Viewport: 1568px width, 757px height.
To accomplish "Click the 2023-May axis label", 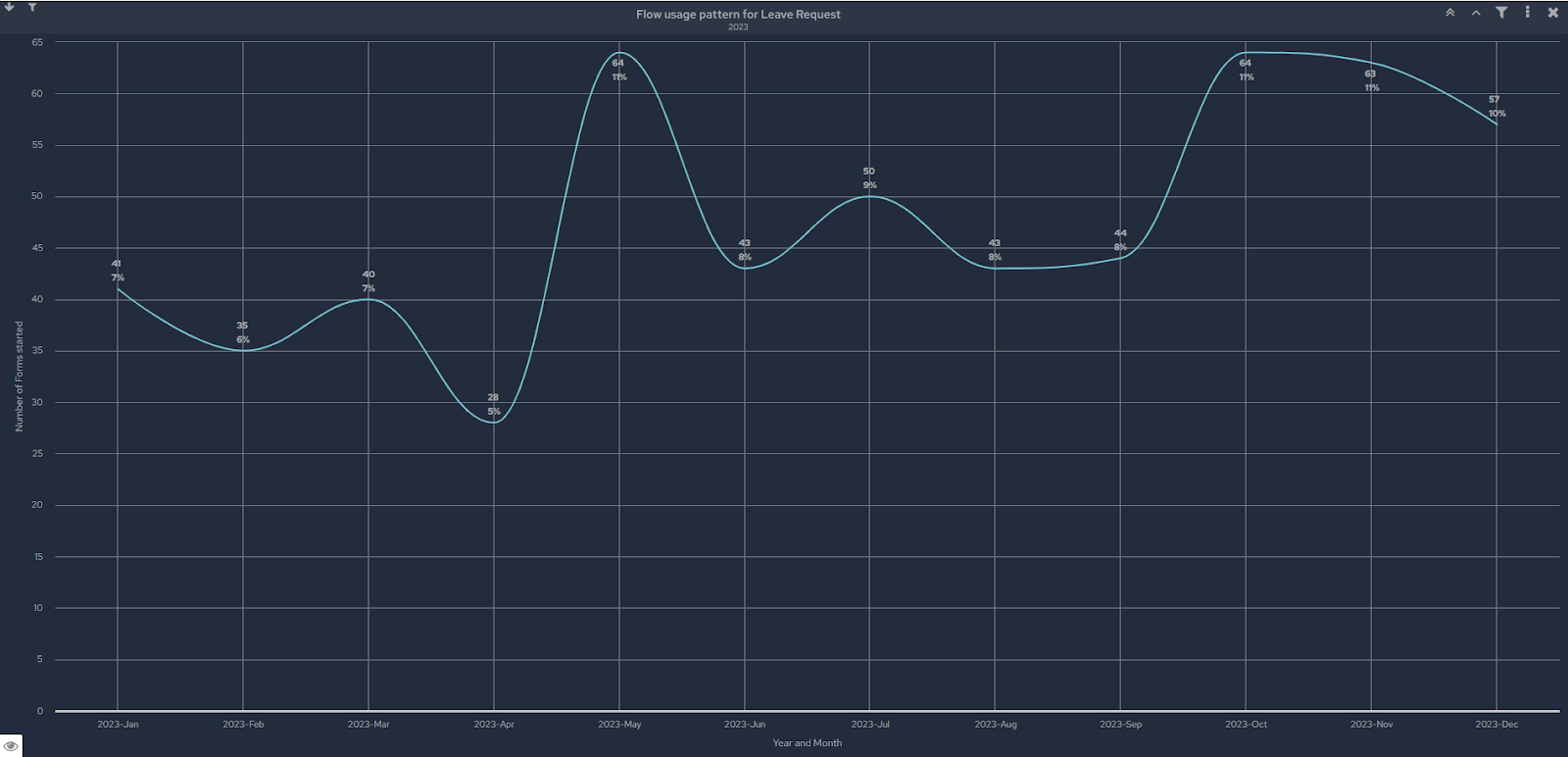I will point(619,725).
